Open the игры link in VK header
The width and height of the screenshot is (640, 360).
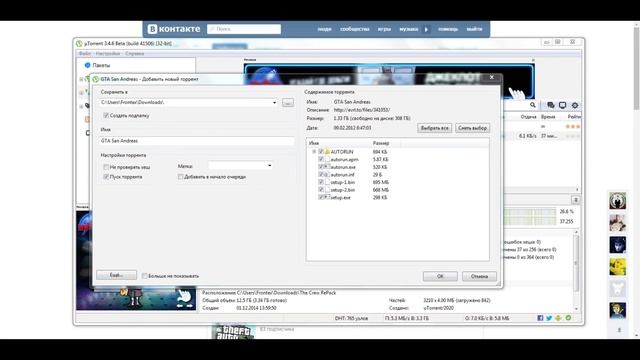point(384,29)
